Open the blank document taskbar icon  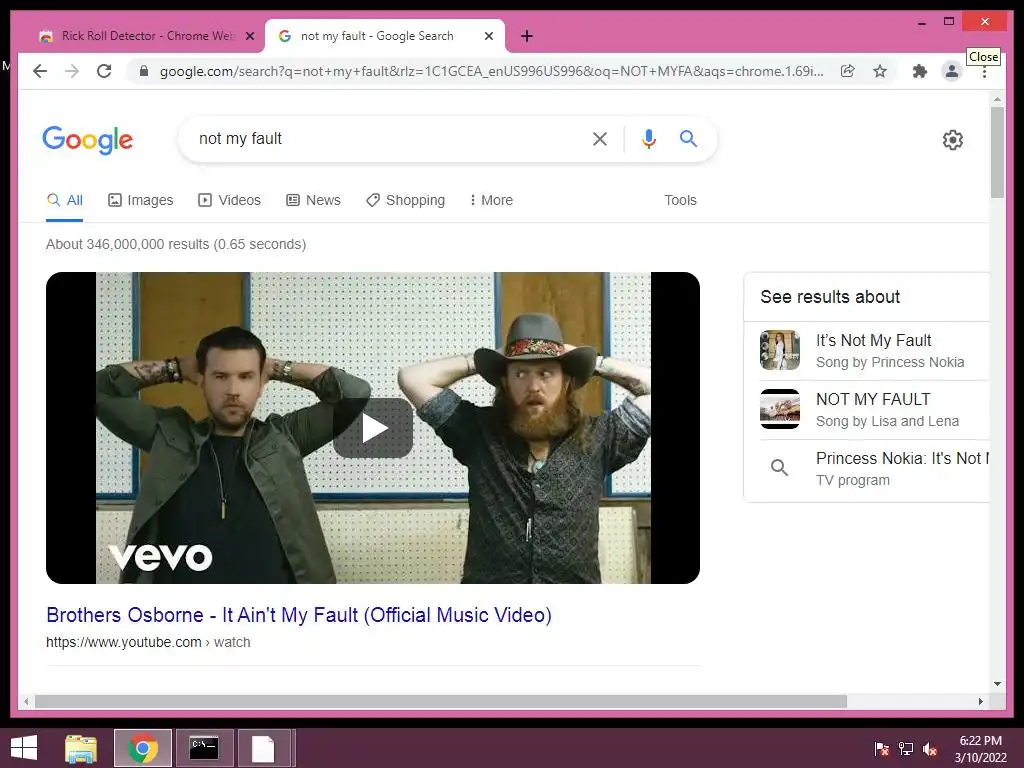(263, 748)
